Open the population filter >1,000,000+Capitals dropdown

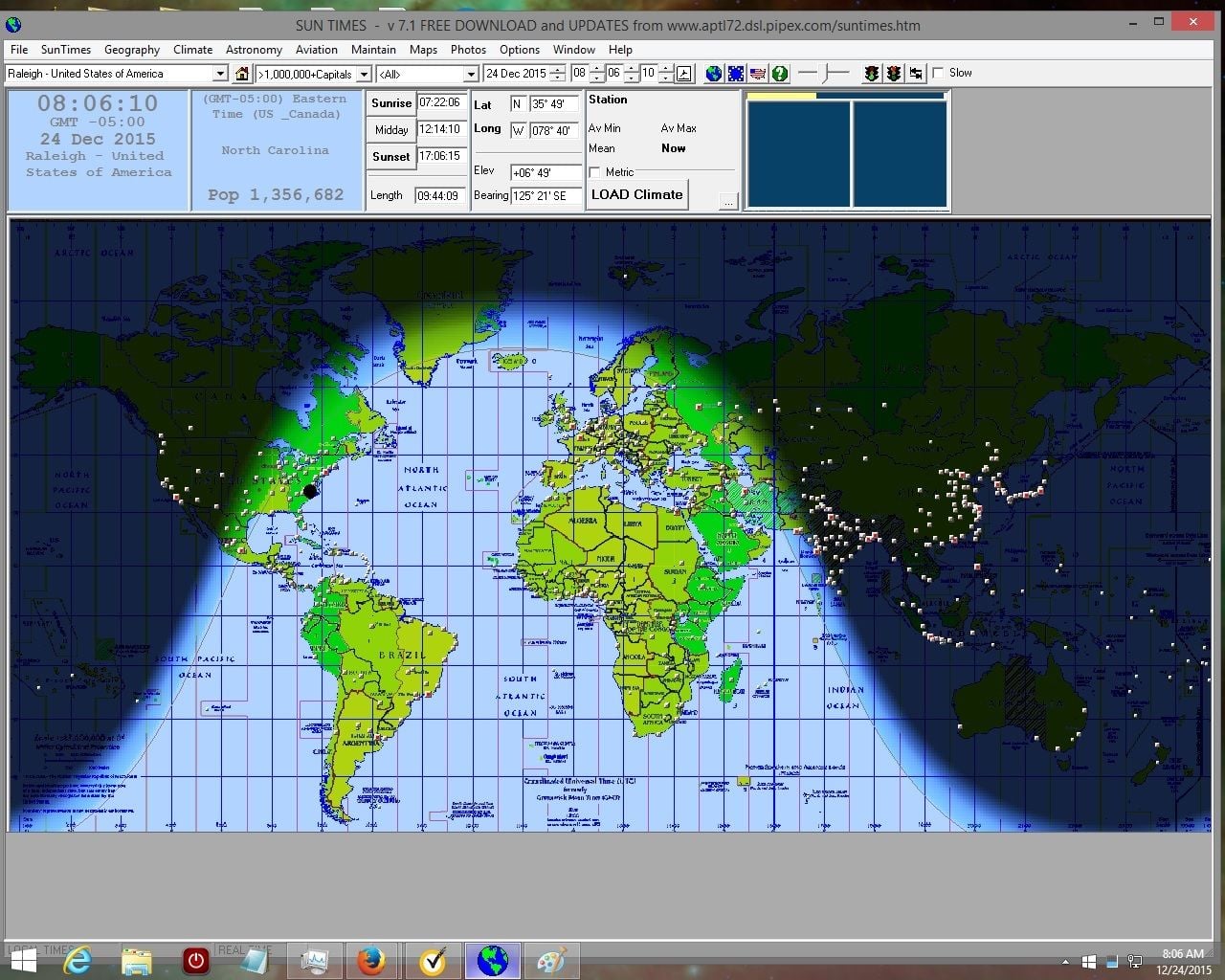tap(364, 74)
